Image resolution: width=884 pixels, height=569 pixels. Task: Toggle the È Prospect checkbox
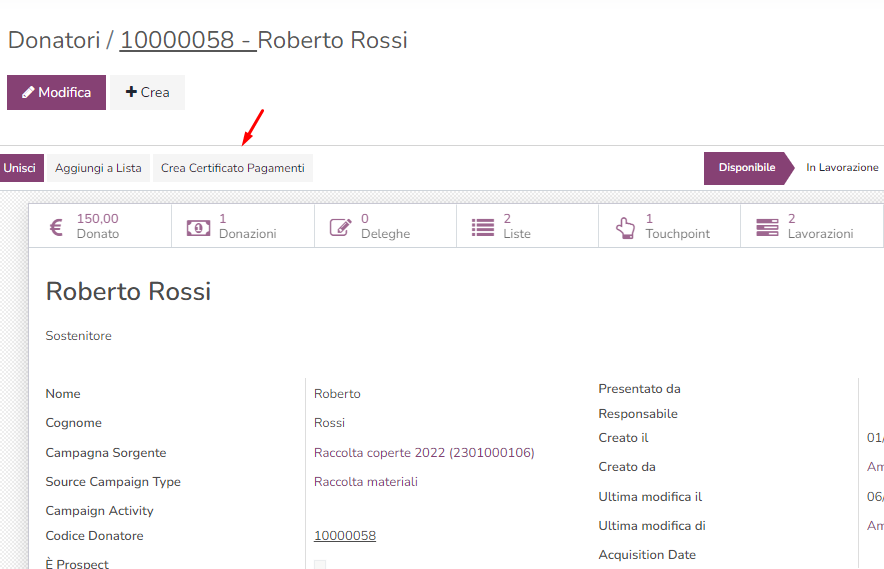tap(320, 565)
